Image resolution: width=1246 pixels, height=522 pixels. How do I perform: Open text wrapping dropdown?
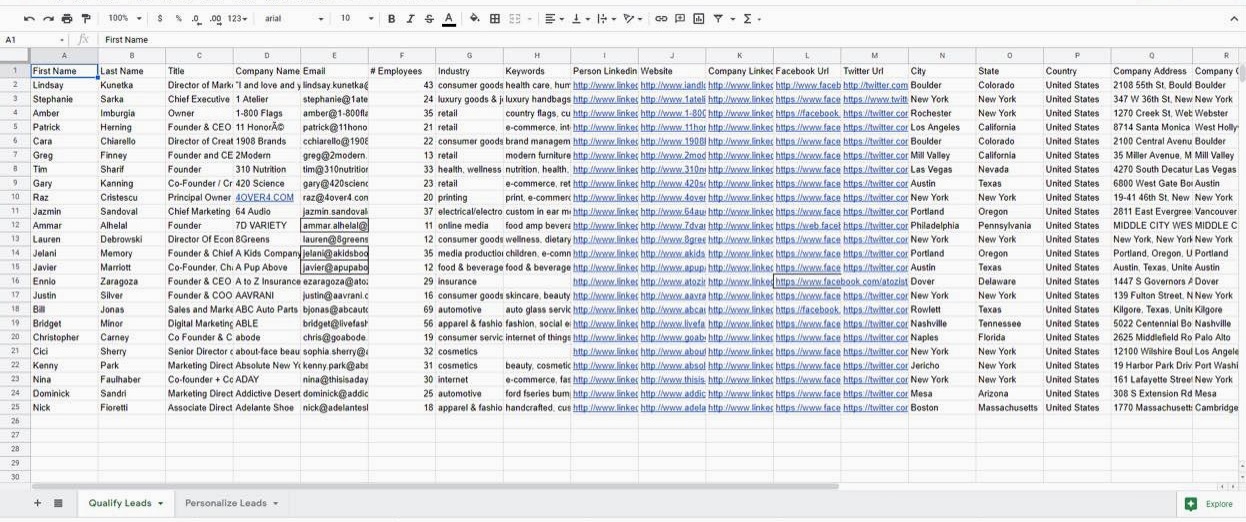(x=606, y=19)
